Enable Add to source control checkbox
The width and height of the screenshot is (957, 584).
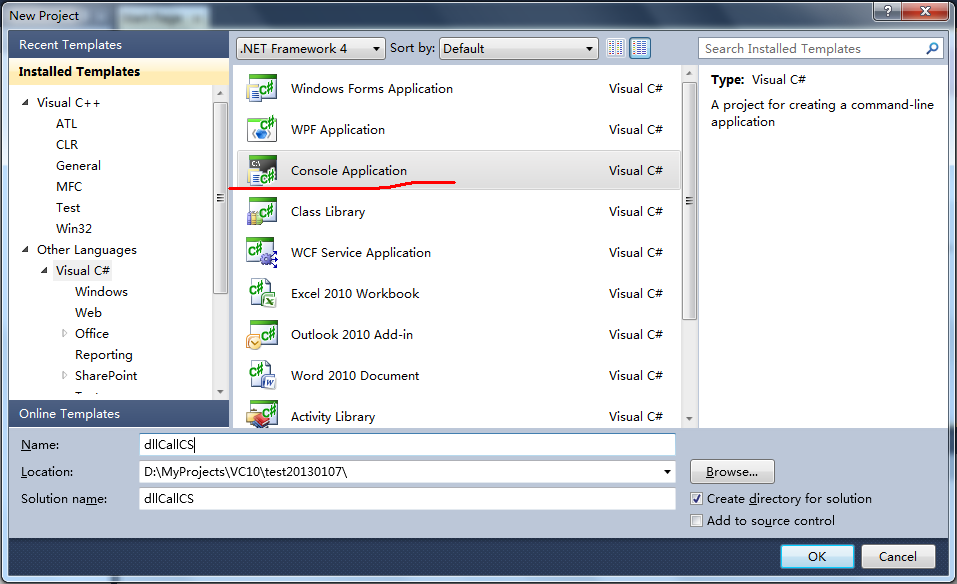(696, 521)
